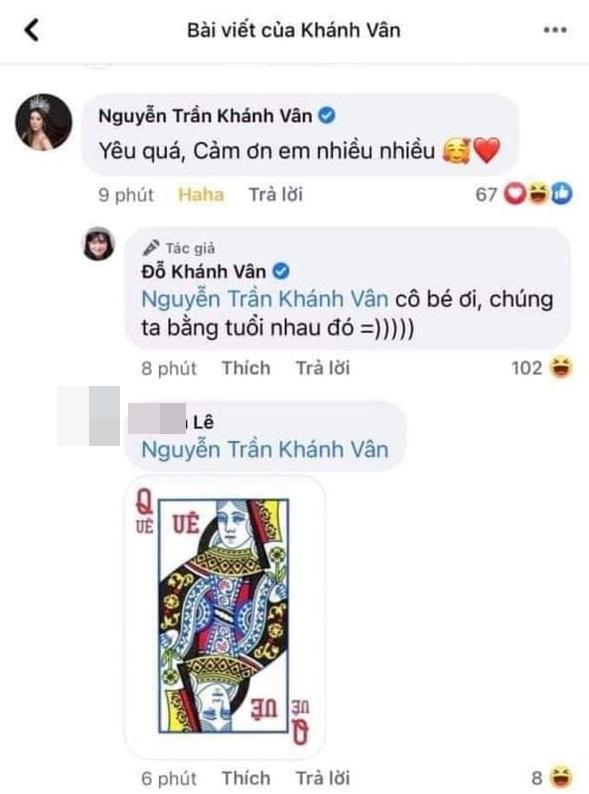Image resolution: width=589 pixels, height=794 pixels.
Task: Click Trả lời under the author's reply
Action: click(323, 368)
